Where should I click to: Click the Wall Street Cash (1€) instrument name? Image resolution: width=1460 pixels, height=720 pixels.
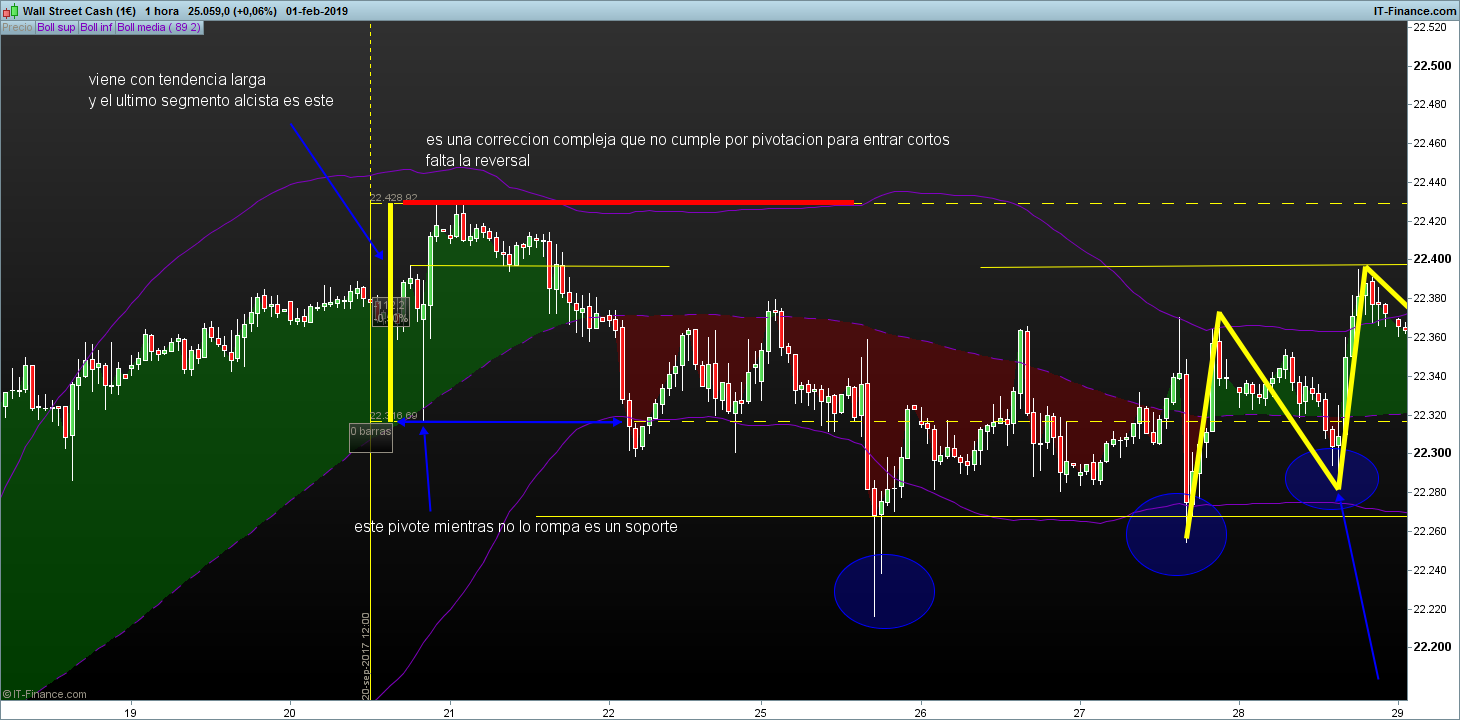pos(77,10)
